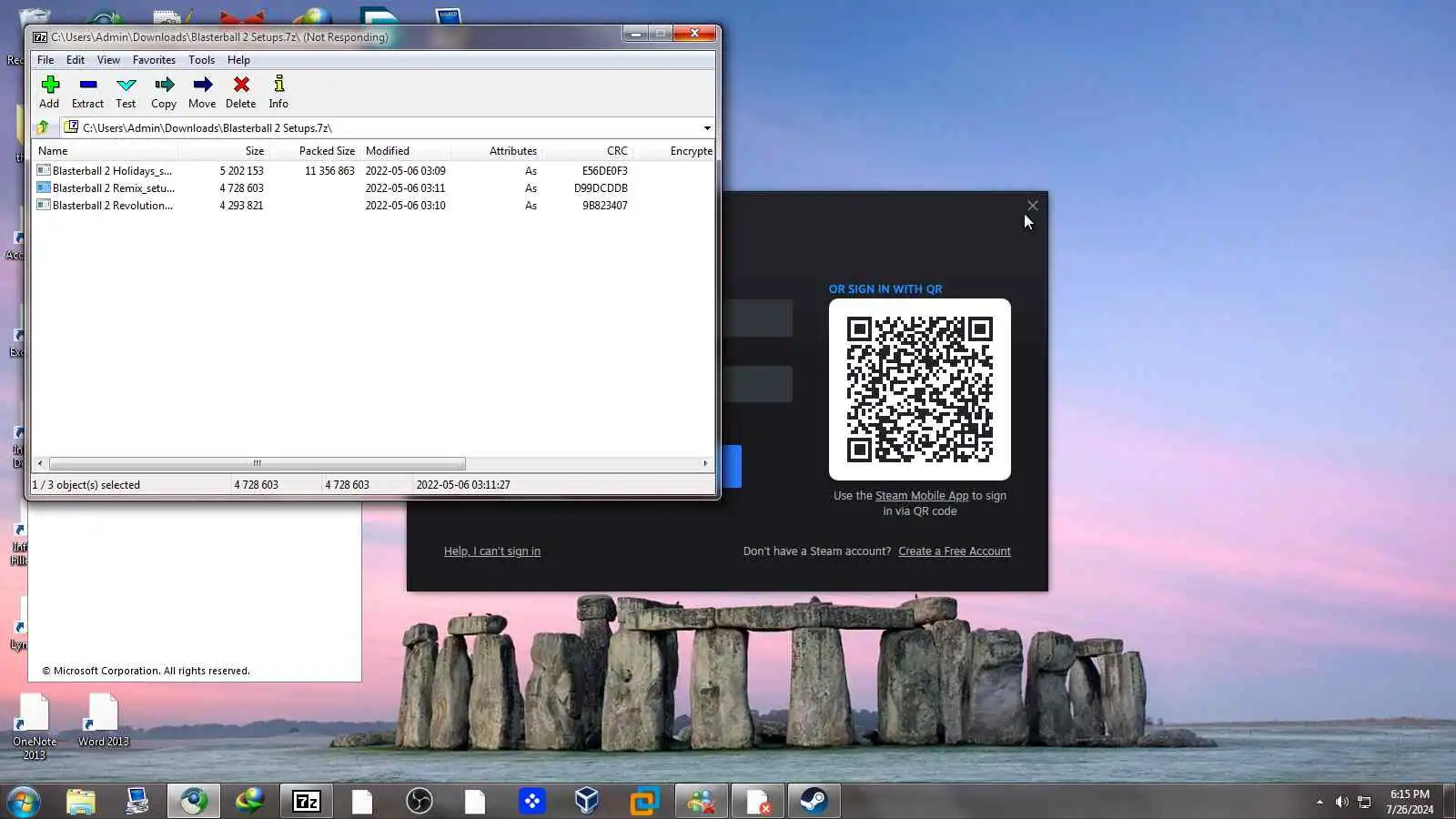Select the Blasterball 2 Holidays file icon

point(43,170)
